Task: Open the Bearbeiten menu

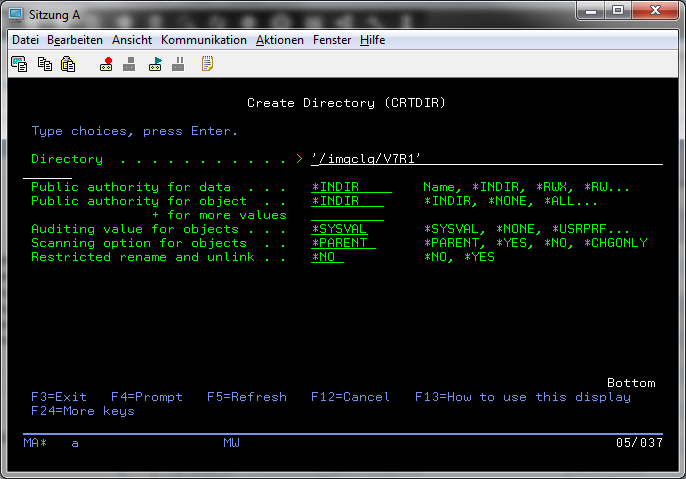Action: tap(75, 40)
